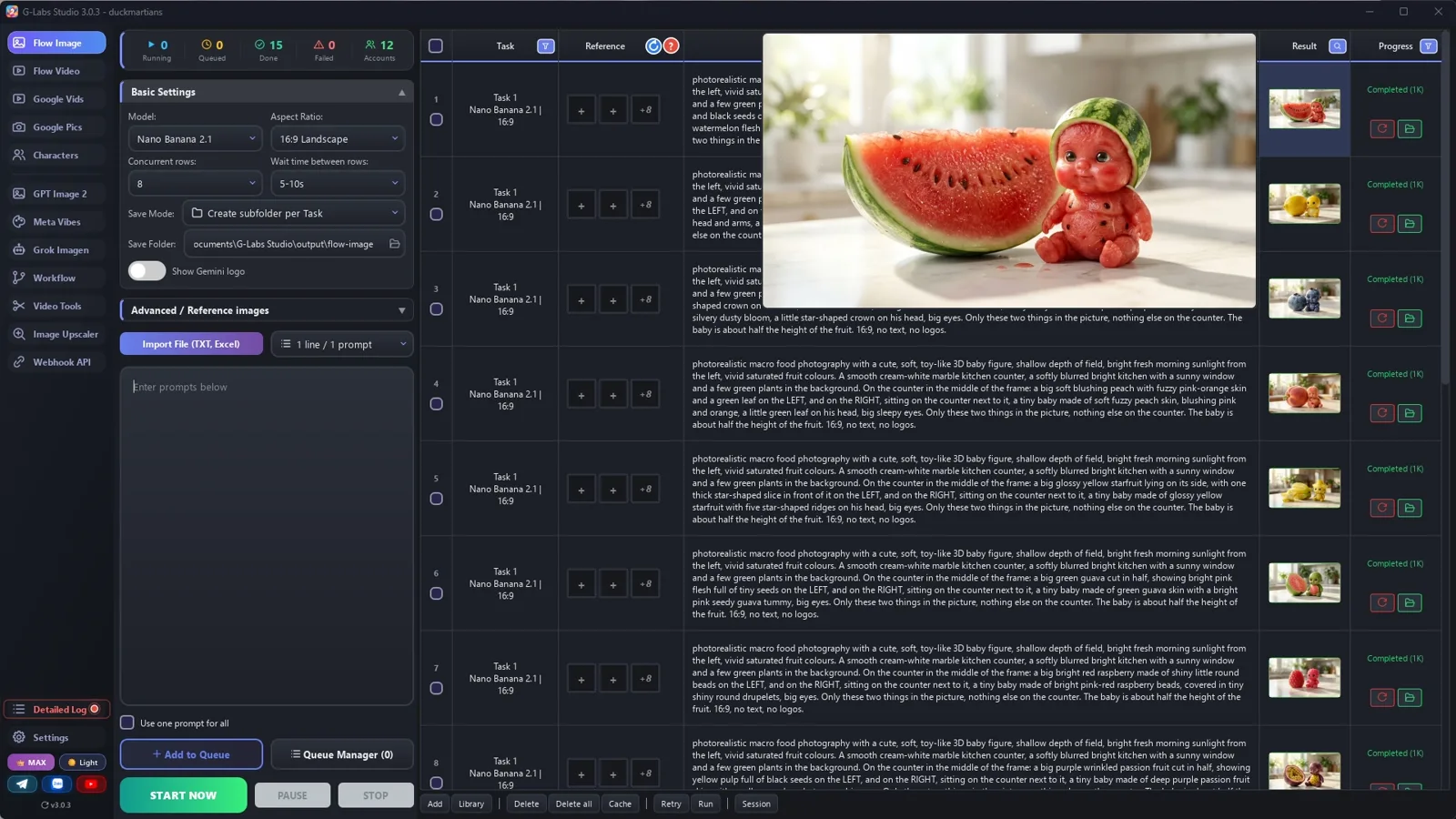This screenshot has height=819, width=1456.
Task: Open the Aspect Ratio 16:9 Landscape dropdown
Action: point(338,139)
